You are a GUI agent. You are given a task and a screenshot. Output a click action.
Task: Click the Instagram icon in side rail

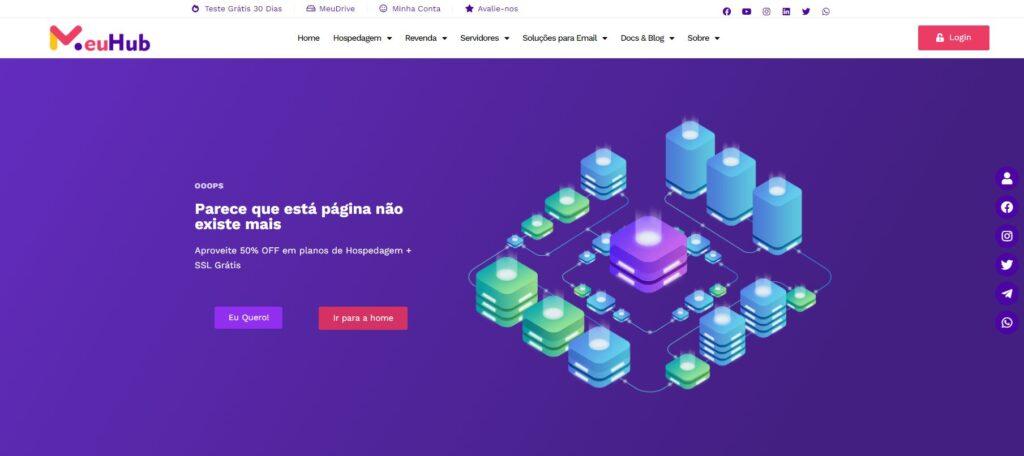[1007, 236]
